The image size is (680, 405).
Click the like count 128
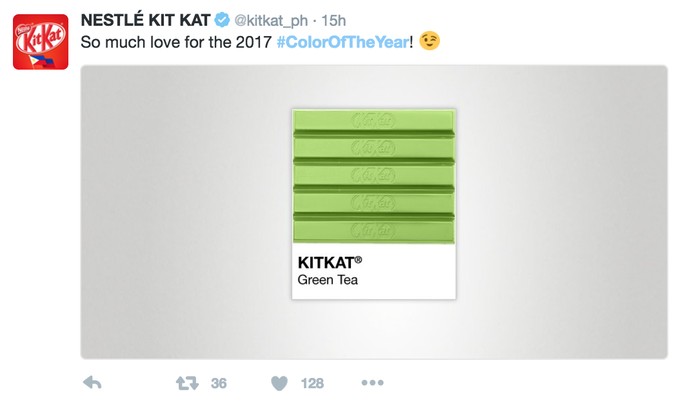[312, 382]
